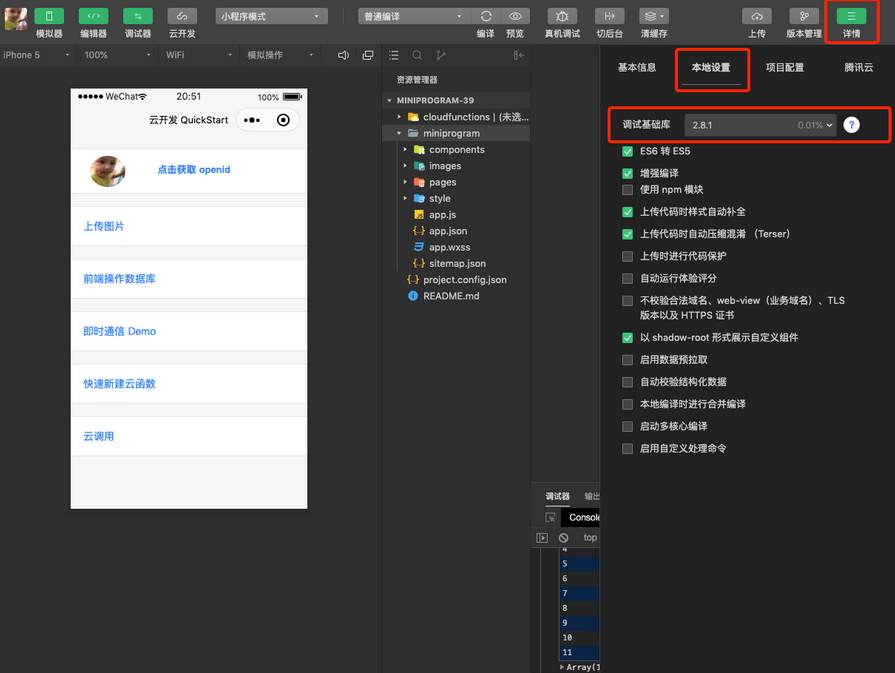This screenshot has height=673, width=895.
Task: Open the details (详情) panel
Action: pyautogui.click(x=851, y=17)
